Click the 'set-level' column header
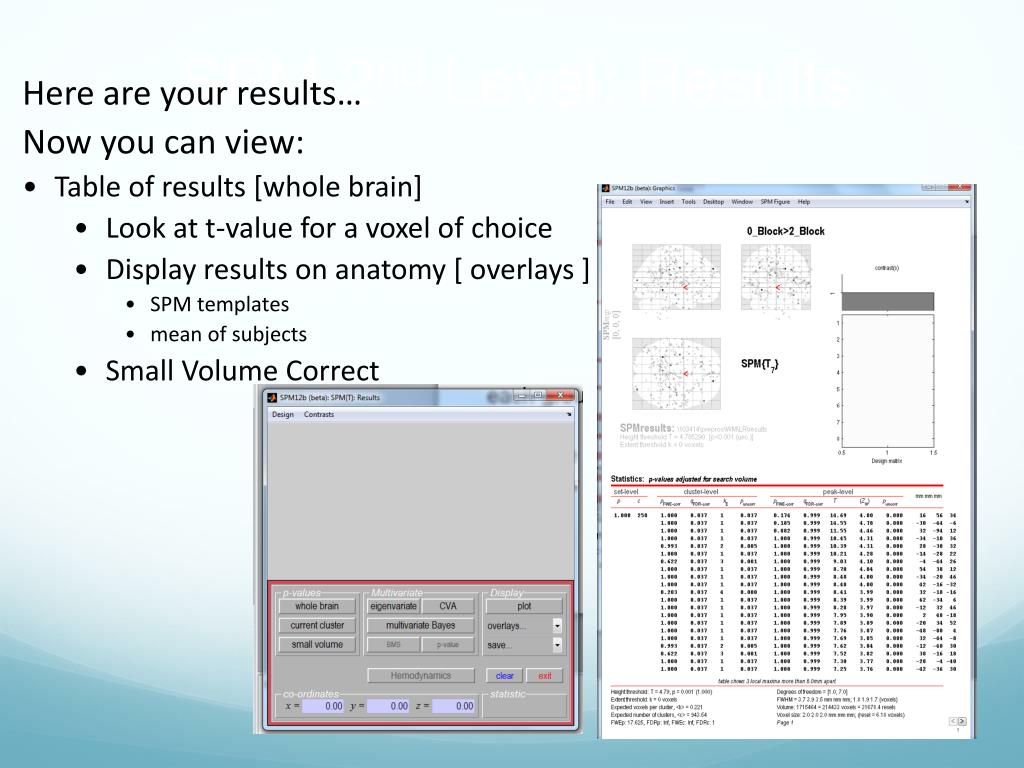The height and width of the screenshot is (768, 1024). [626, 492]
